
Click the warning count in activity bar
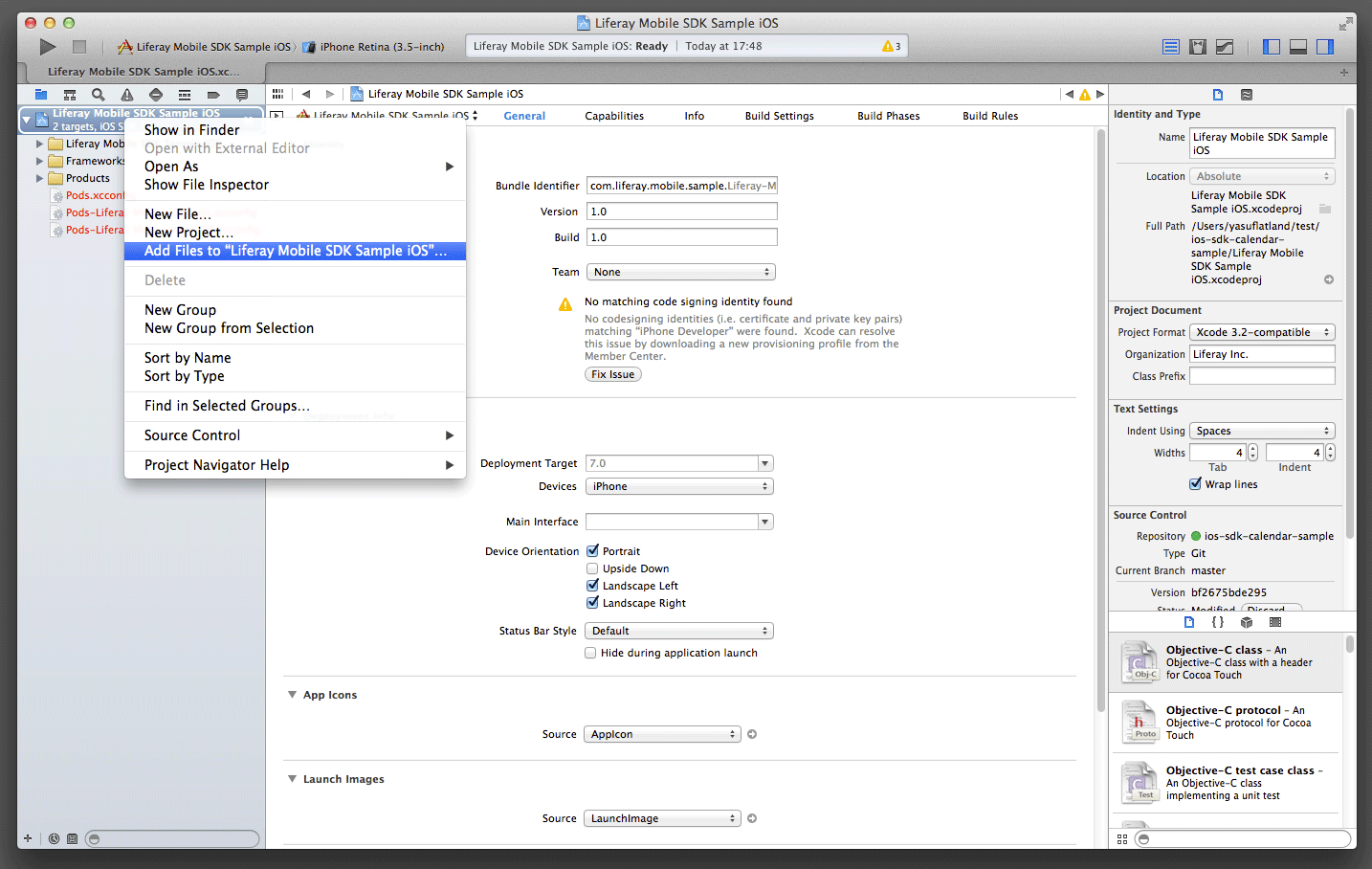[x=892, y=46]
